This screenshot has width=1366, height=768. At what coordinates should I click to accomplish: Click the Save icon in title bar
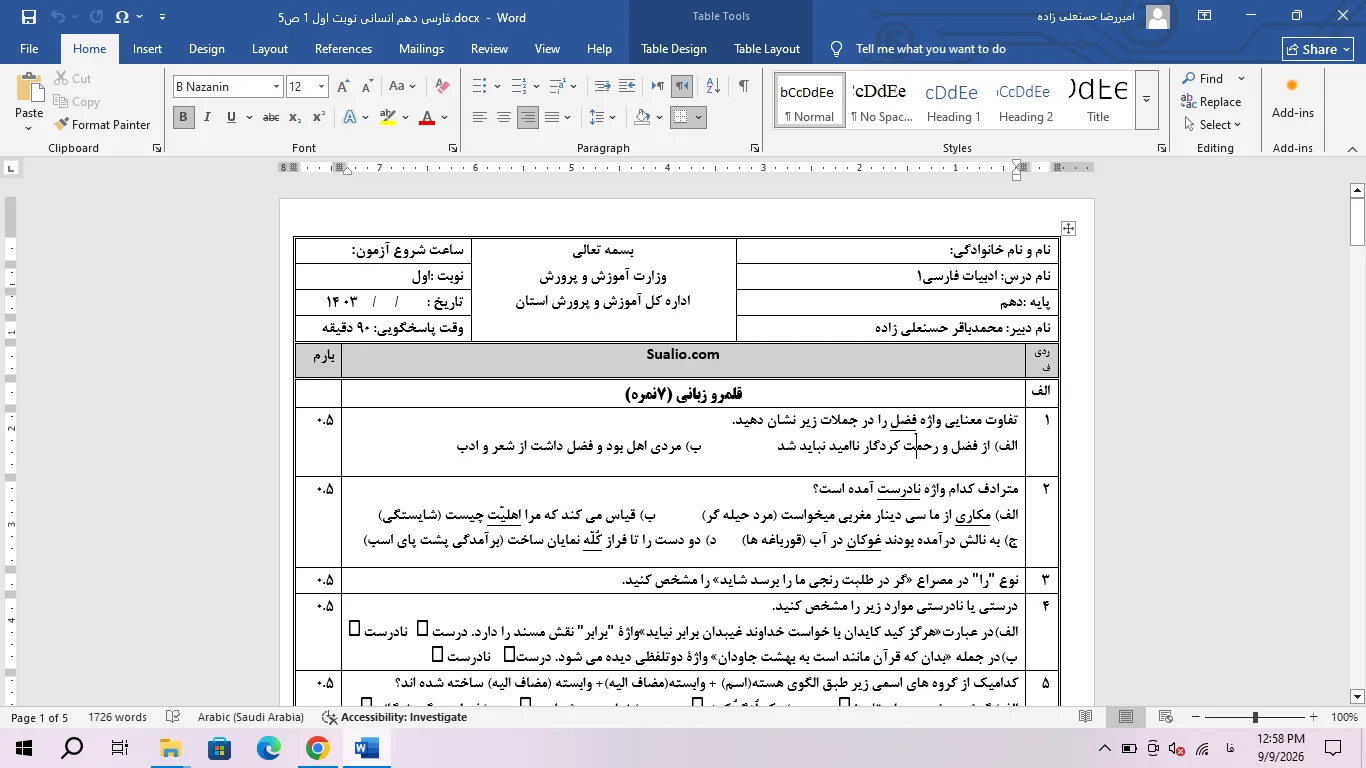tap(28, 17)
